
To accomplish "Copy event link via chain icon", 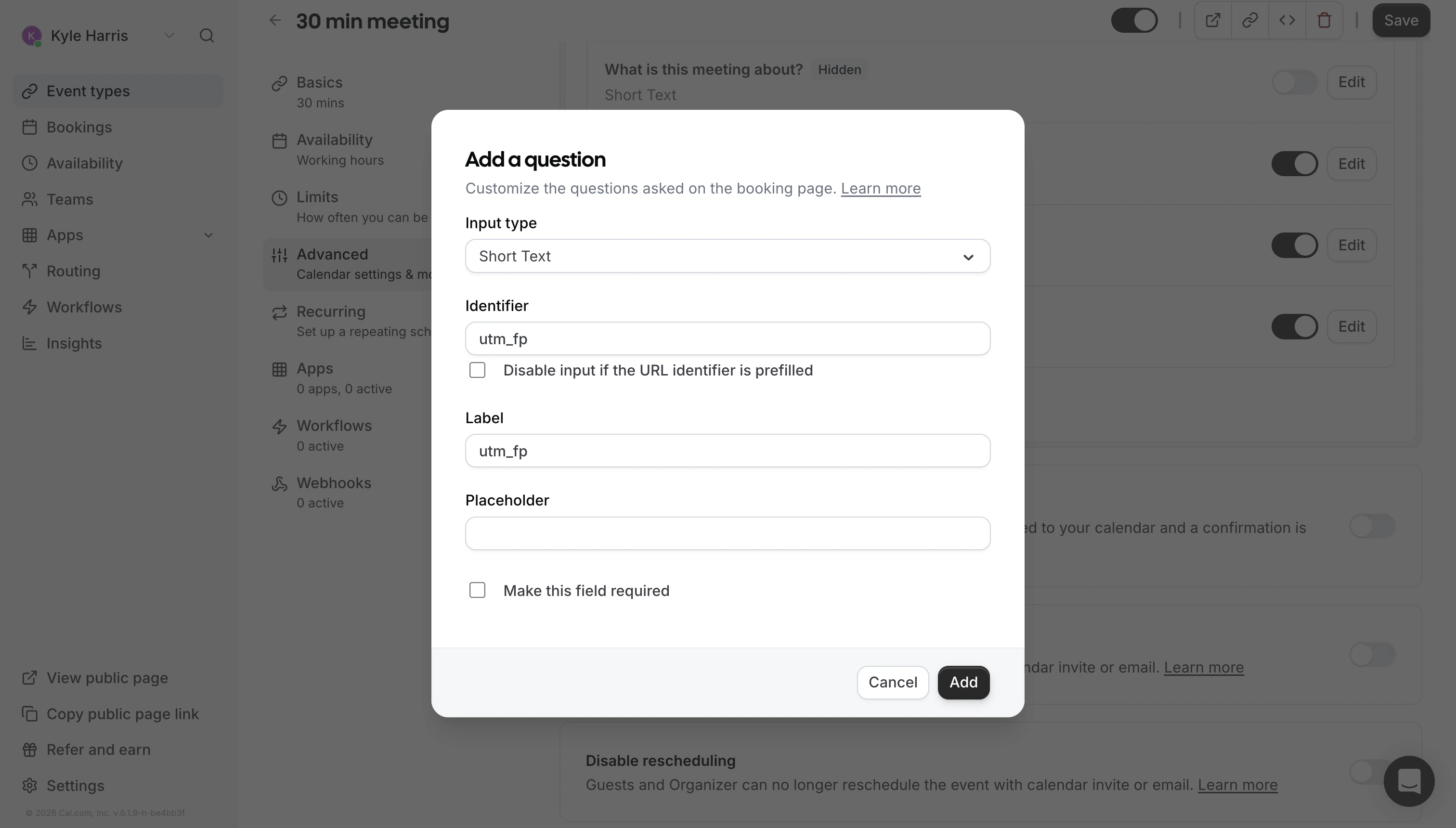I will click(1249, 21).
